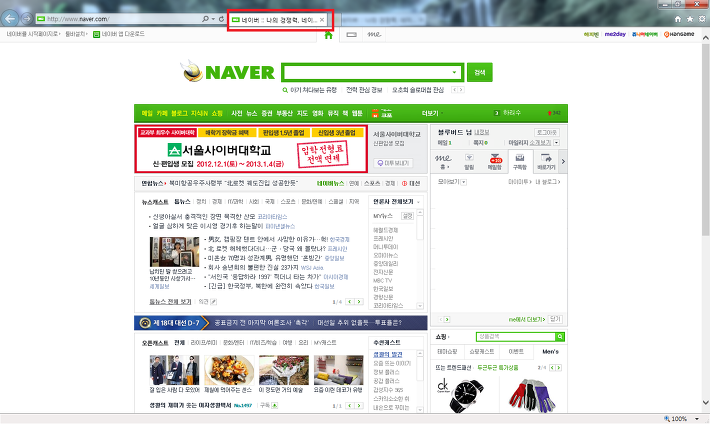Expand the 언론사 전체보기 dropdown
This screenshot has height=424, width=710.
(x=418, y=202)
